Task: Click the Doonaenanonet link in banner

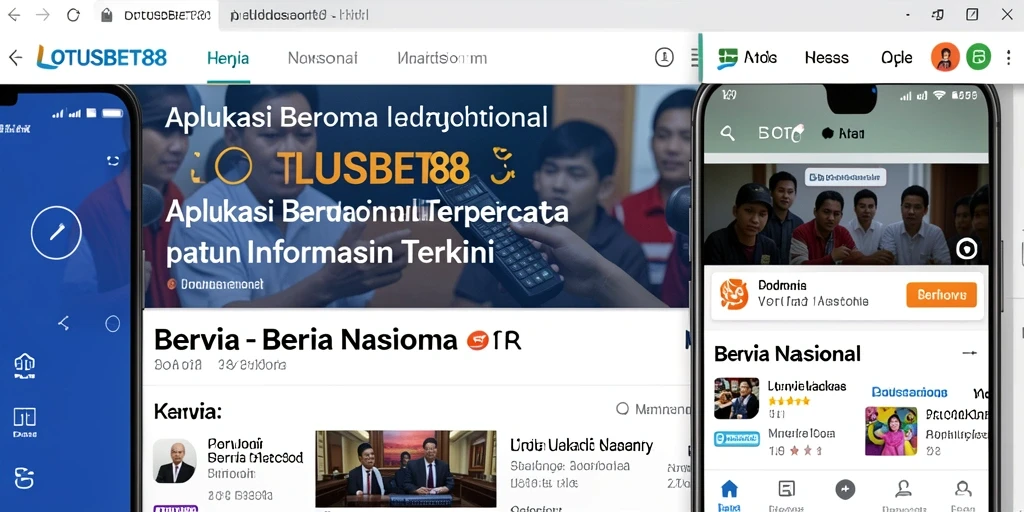Action: [x=221, y=284]
